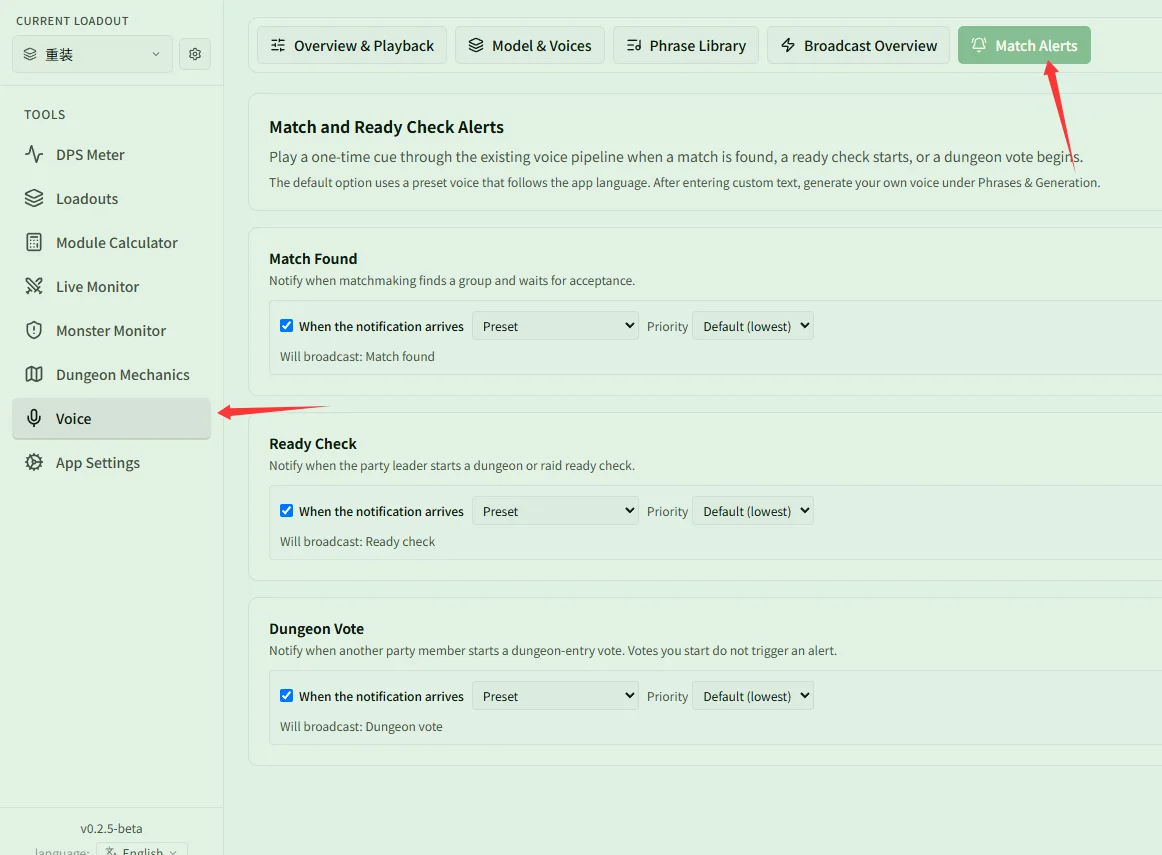Open the Monster Monitor tool

coord(111,330)
